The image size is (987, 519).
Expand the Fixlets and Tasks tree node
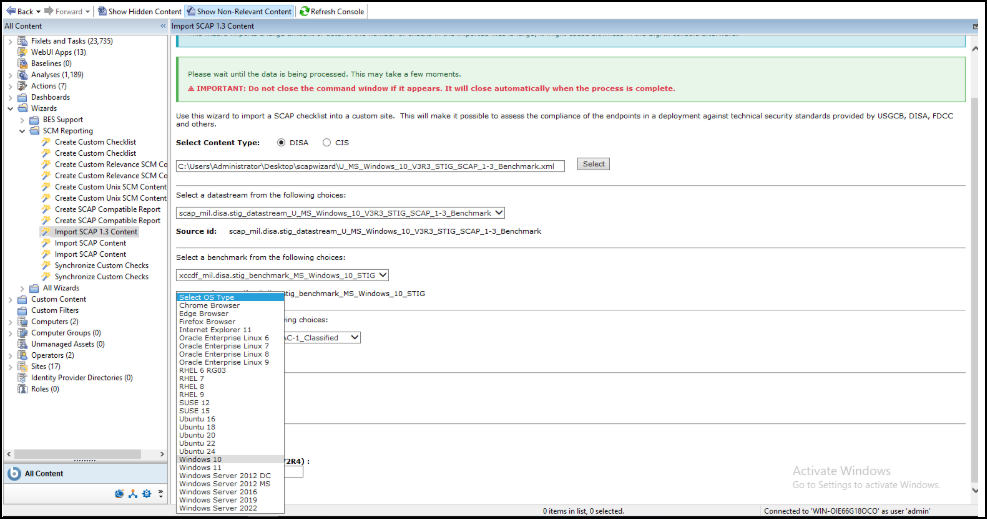tap(10, 42)
